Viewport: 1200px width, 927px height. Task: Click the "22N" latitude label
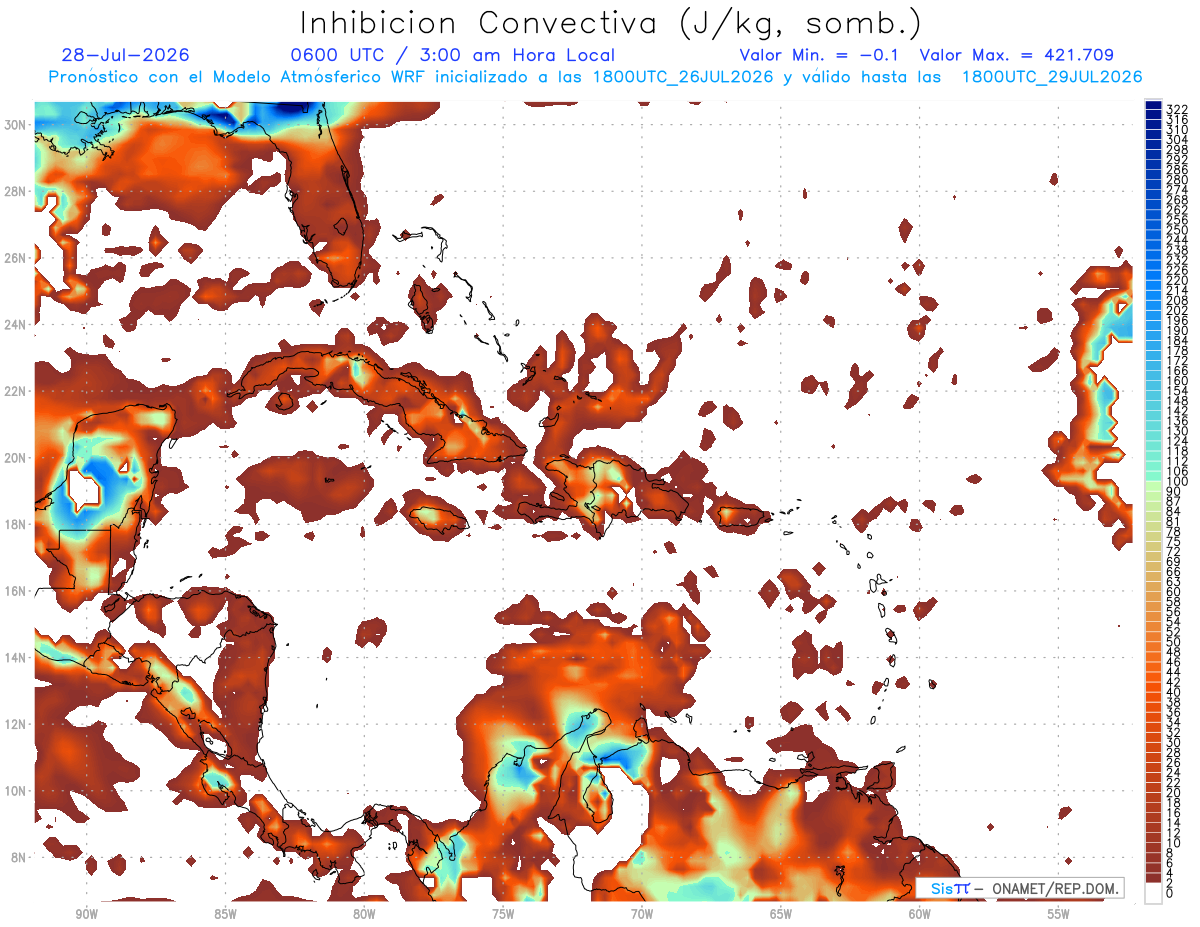click(x=17, y=391)
